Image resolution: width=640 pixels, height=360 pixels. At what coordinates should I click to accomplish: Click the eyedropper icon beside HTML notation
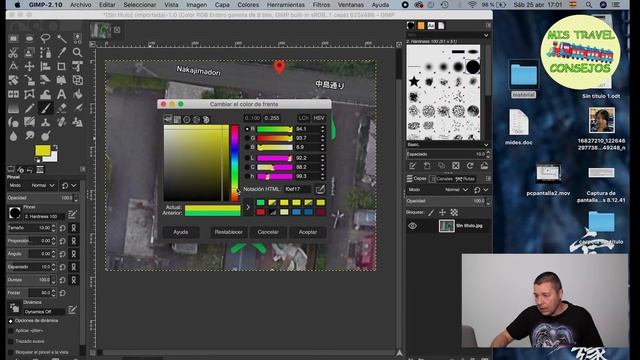click(320, 189)
